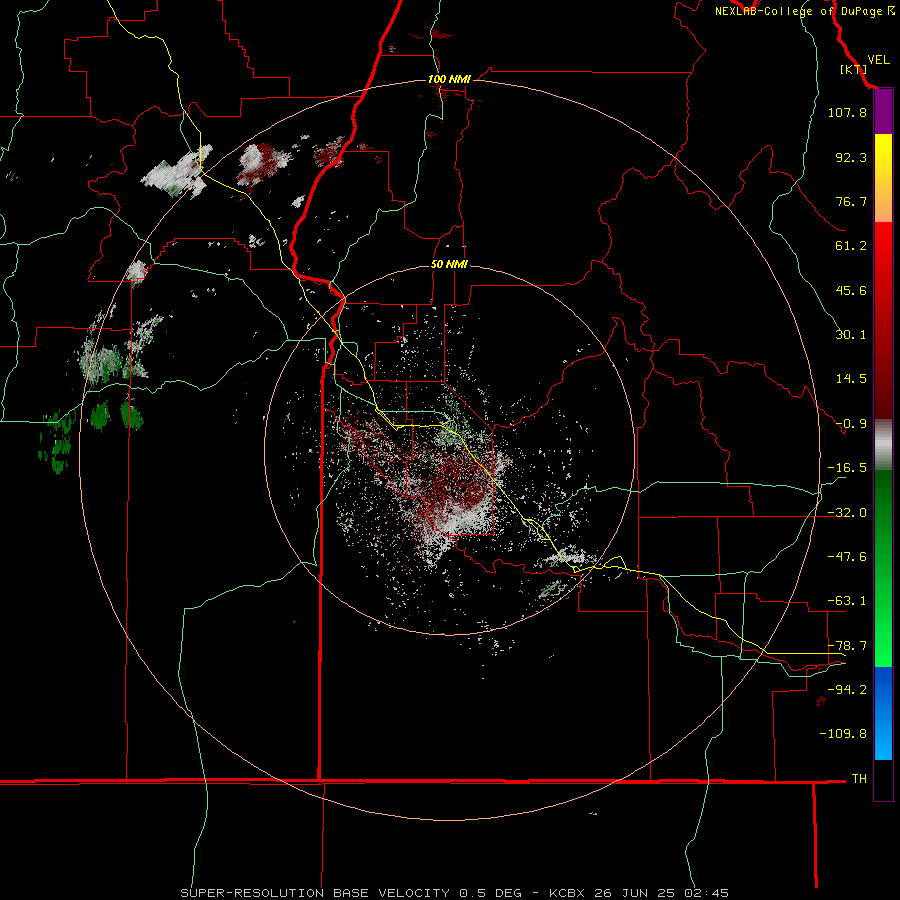Click the NEXLAB-College of DuPage watermark text
Image resolution: width=900 pixels, height=900 pixels.
pos(804,11)
